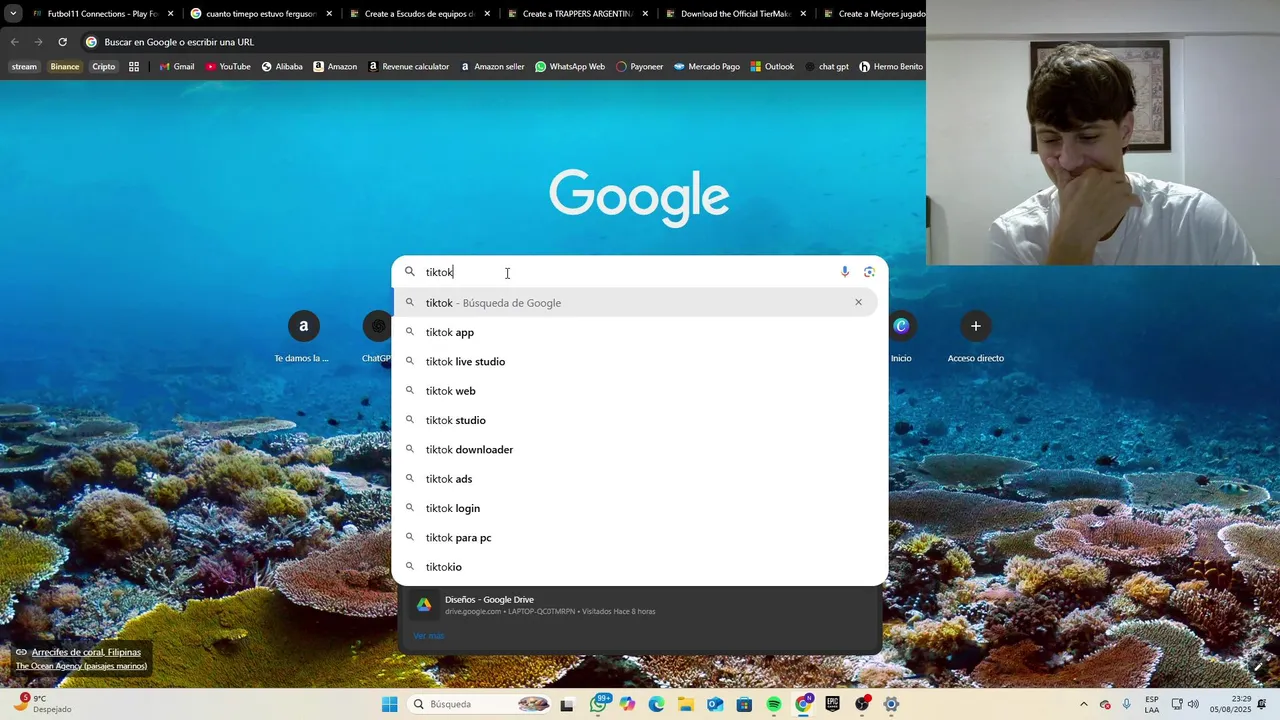Switch to 'Create a Mejores jugado' tab
Image resolution: width=1280 pixels, height=720 pixels.
tap(872, 14)
